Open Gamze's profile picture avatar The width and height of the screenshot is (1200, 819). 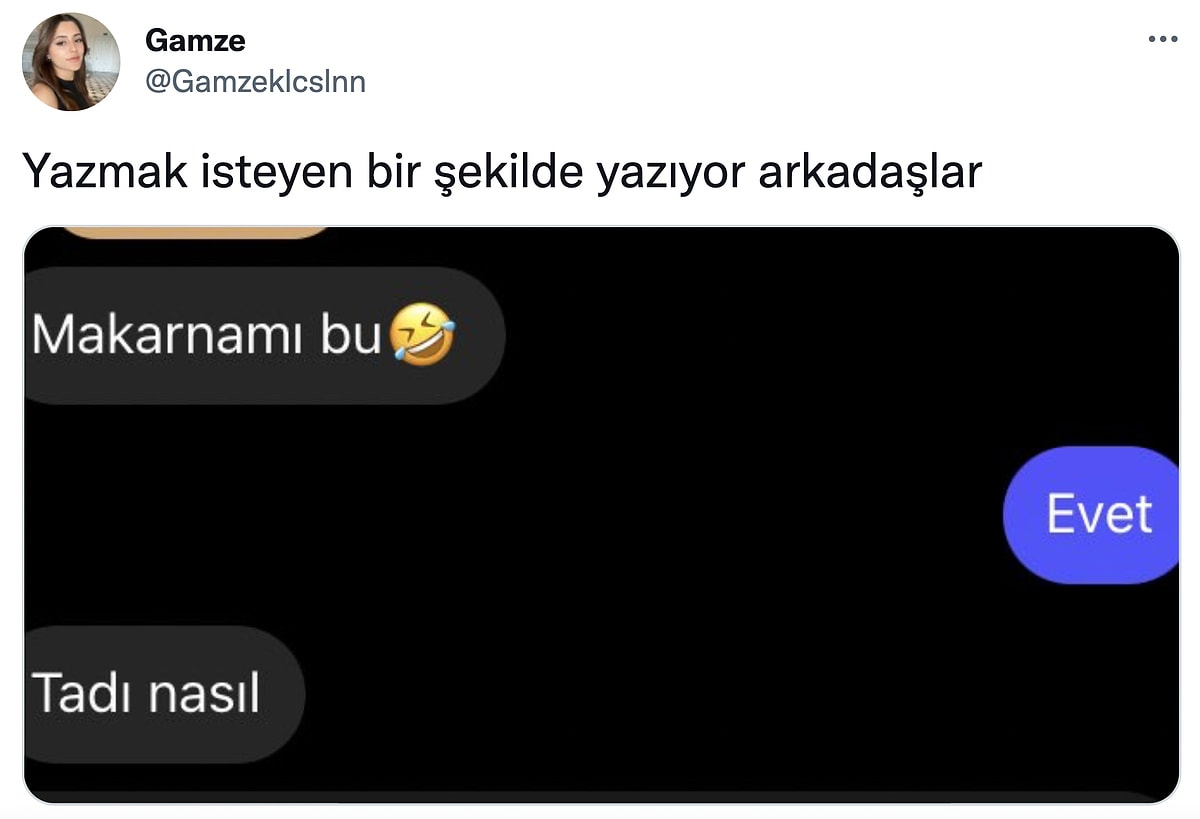point(72,62)
